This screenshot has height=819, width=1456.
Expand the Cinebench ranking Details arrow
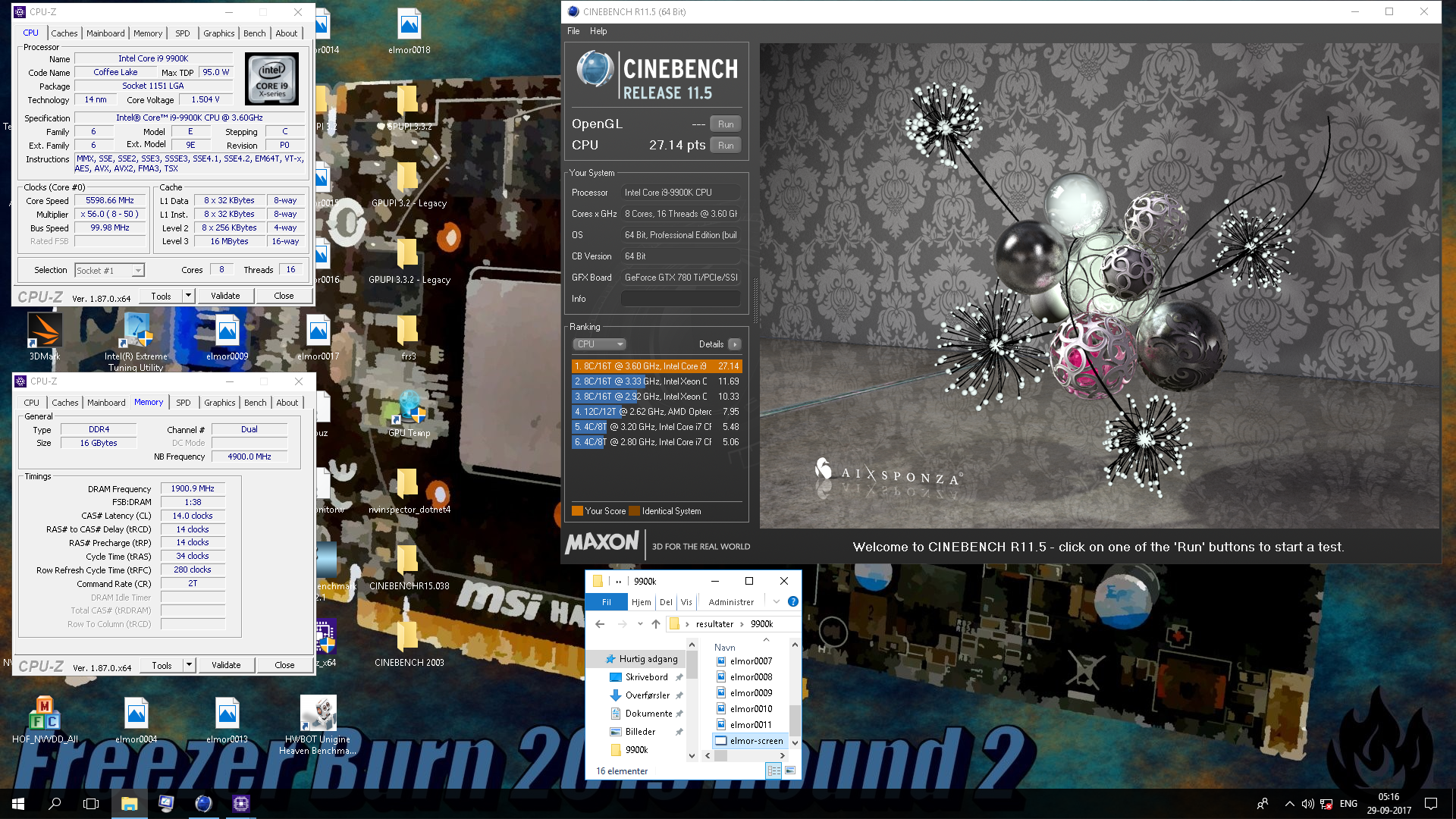click(x=735, y=344)
